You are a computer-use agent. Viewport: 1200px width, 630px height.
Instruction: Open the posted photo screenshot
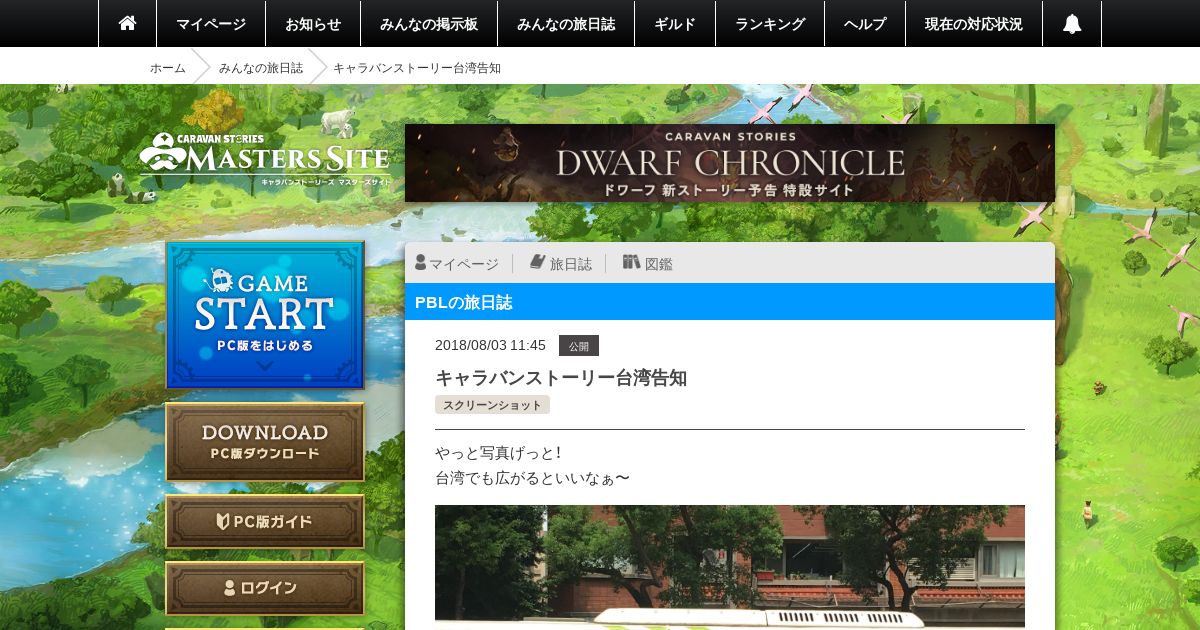click(730, 567)
